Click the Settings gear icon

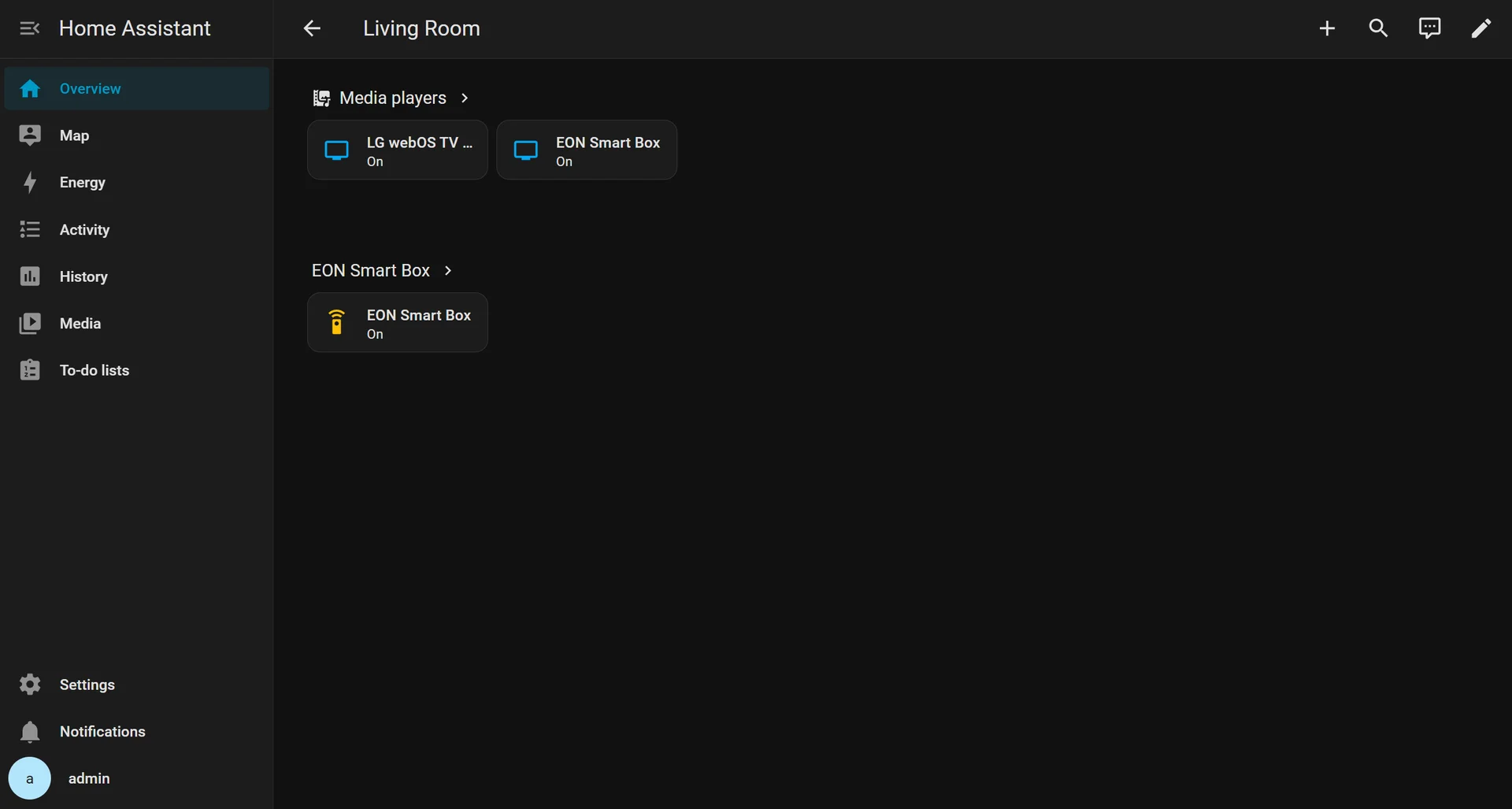pyautogui.click(x=30, y=685)
